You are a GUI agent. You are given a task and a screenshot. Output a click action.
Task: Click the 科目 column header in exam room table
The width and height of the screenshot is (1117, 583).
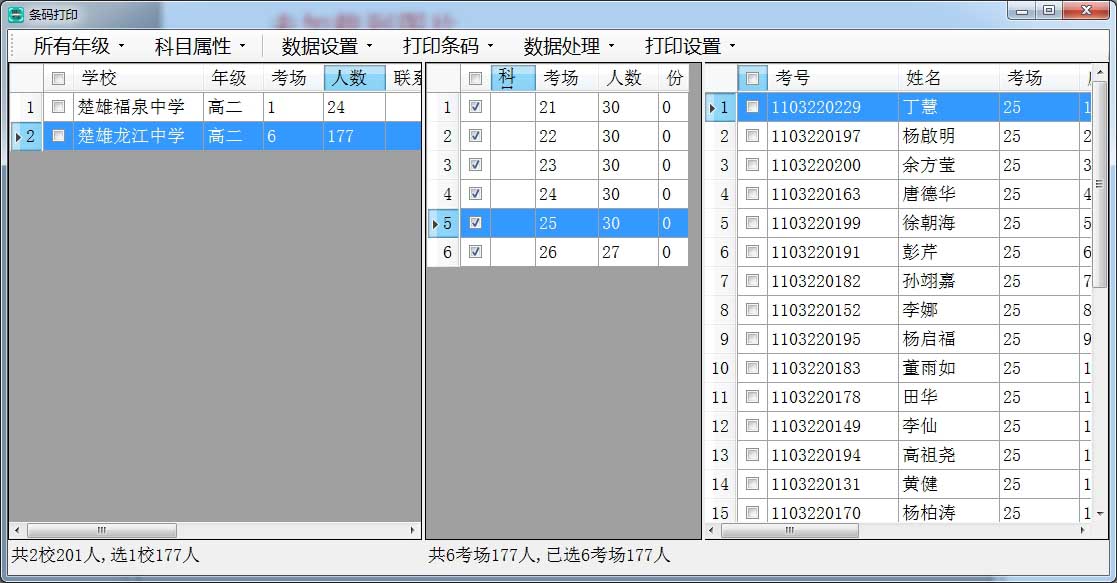pos(513,78)
